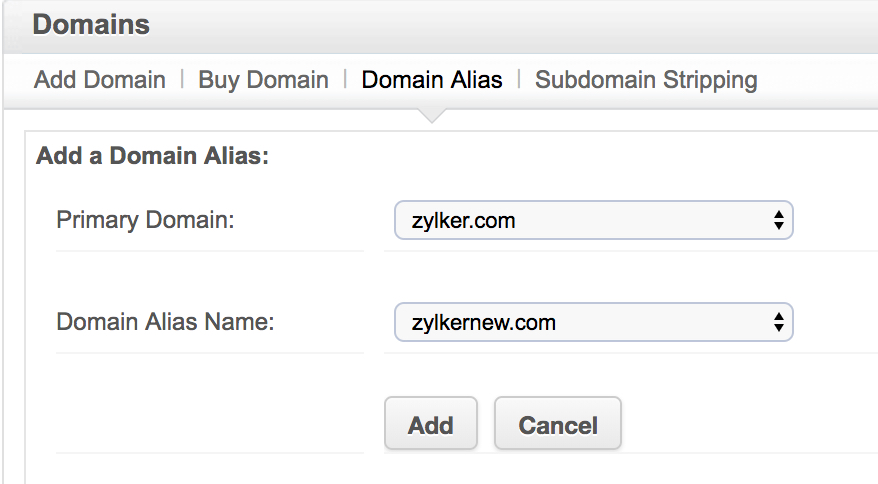Click the pointer triangle below Domain Alias
This screenshot has width=878, height=484.
[x=431, y=115]
